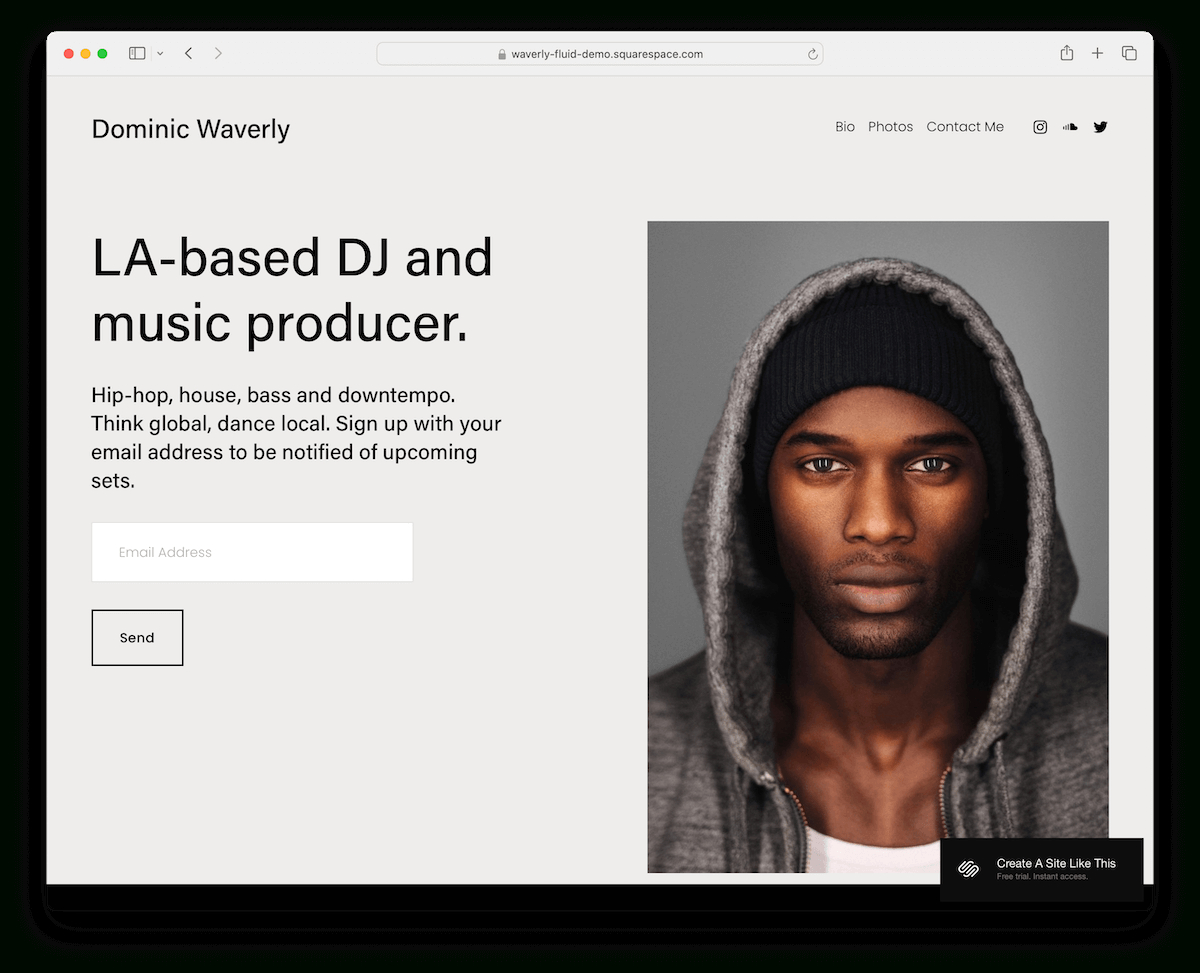
Task: Go back with the back arrow
Action: click(x=188, y=53)
